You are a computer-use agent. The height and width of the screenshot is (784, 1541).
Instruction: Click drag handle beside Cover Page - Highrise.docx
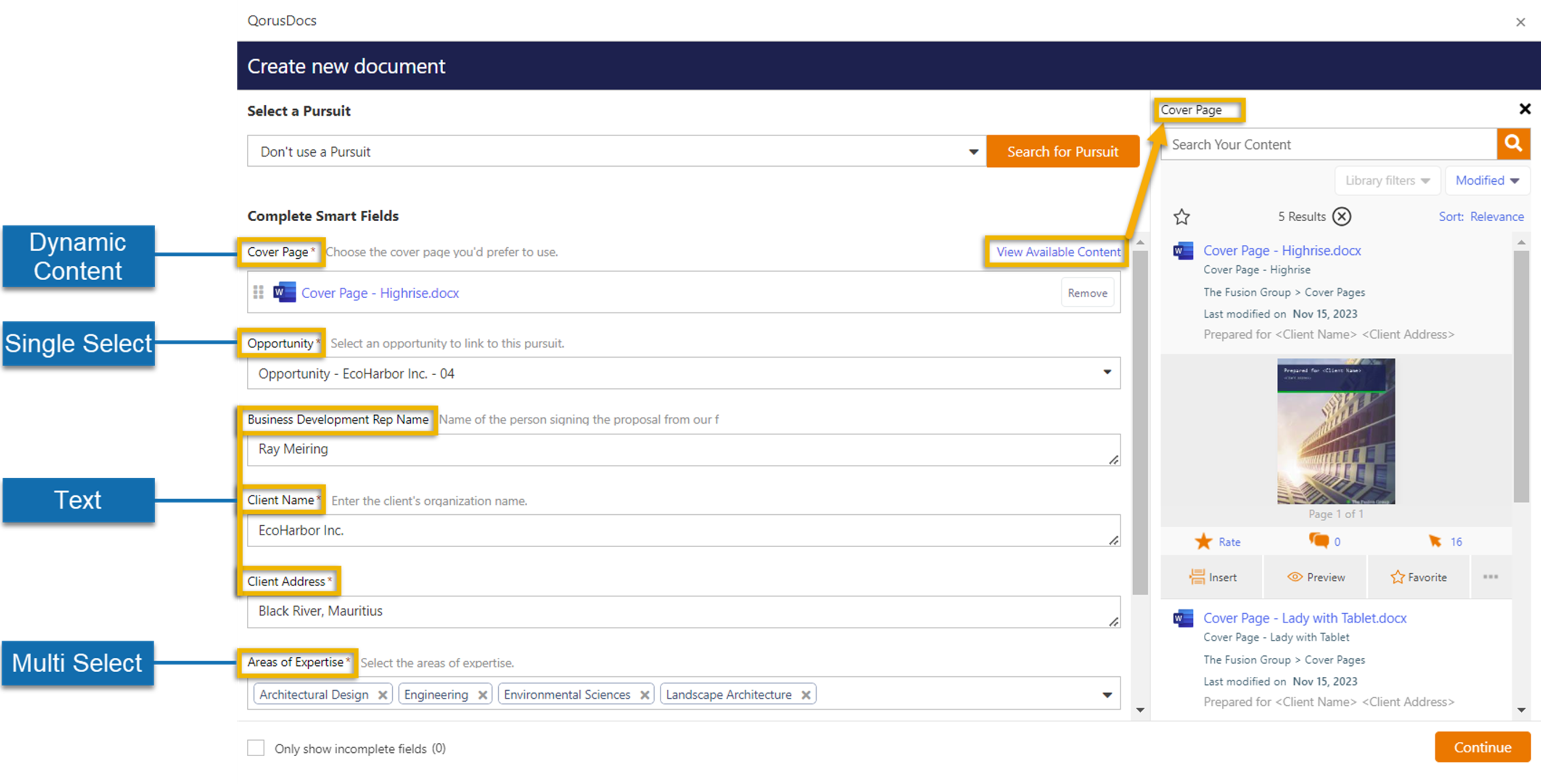coord(258,292)
